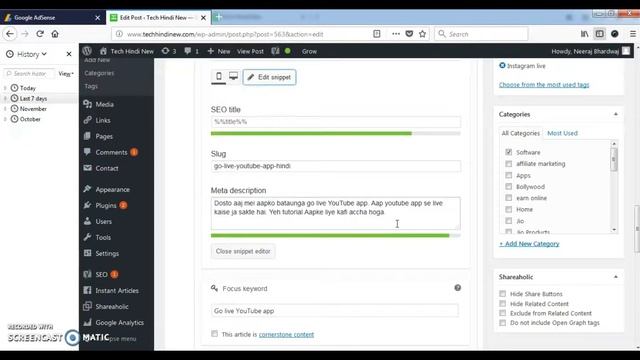This screenshot has width=640, height=360.
Task: Enable Hide Related Content
Action: pos(502,304)
